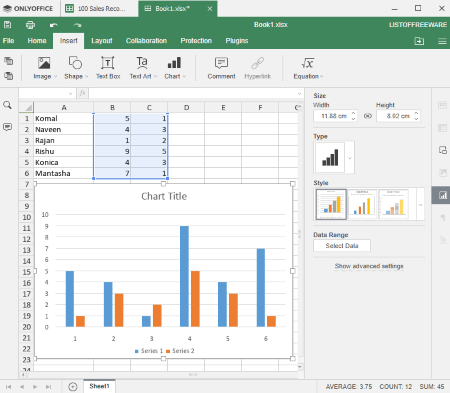Expand the chart Type dropdown

point(350,158)
